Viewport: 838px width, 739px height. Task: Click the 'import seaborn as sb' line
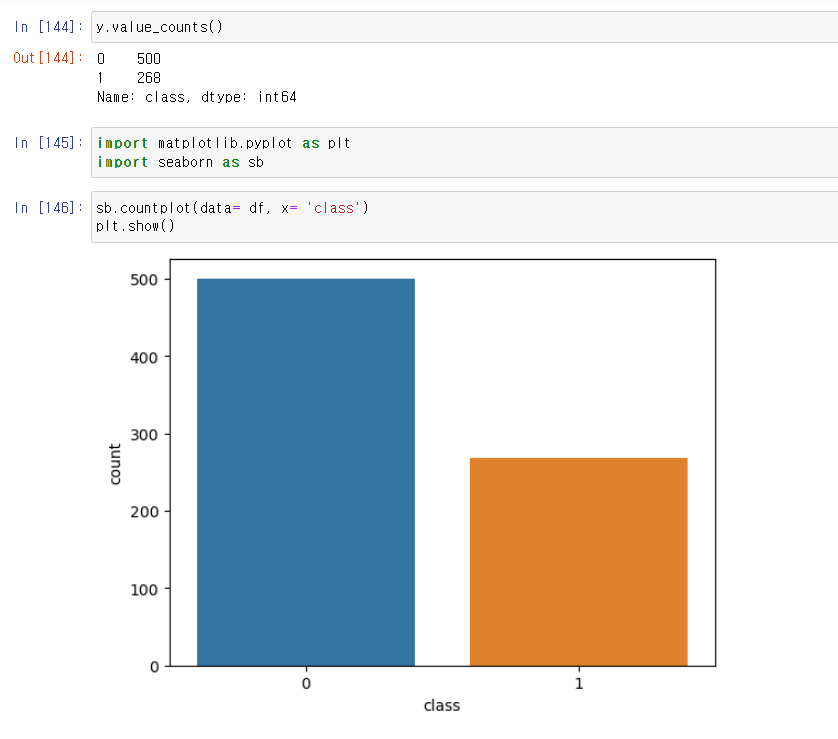pos(180,162)
